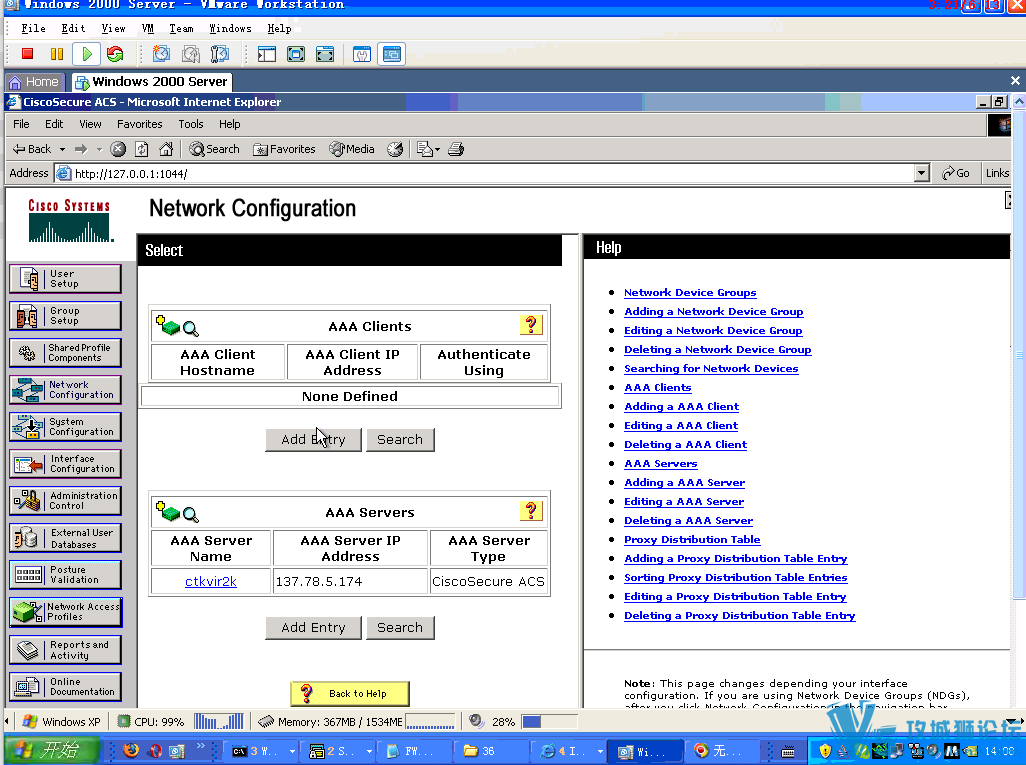Open IE Tools menu
The height and width of the screenshot is (765, 1026).
coord(190,124)
